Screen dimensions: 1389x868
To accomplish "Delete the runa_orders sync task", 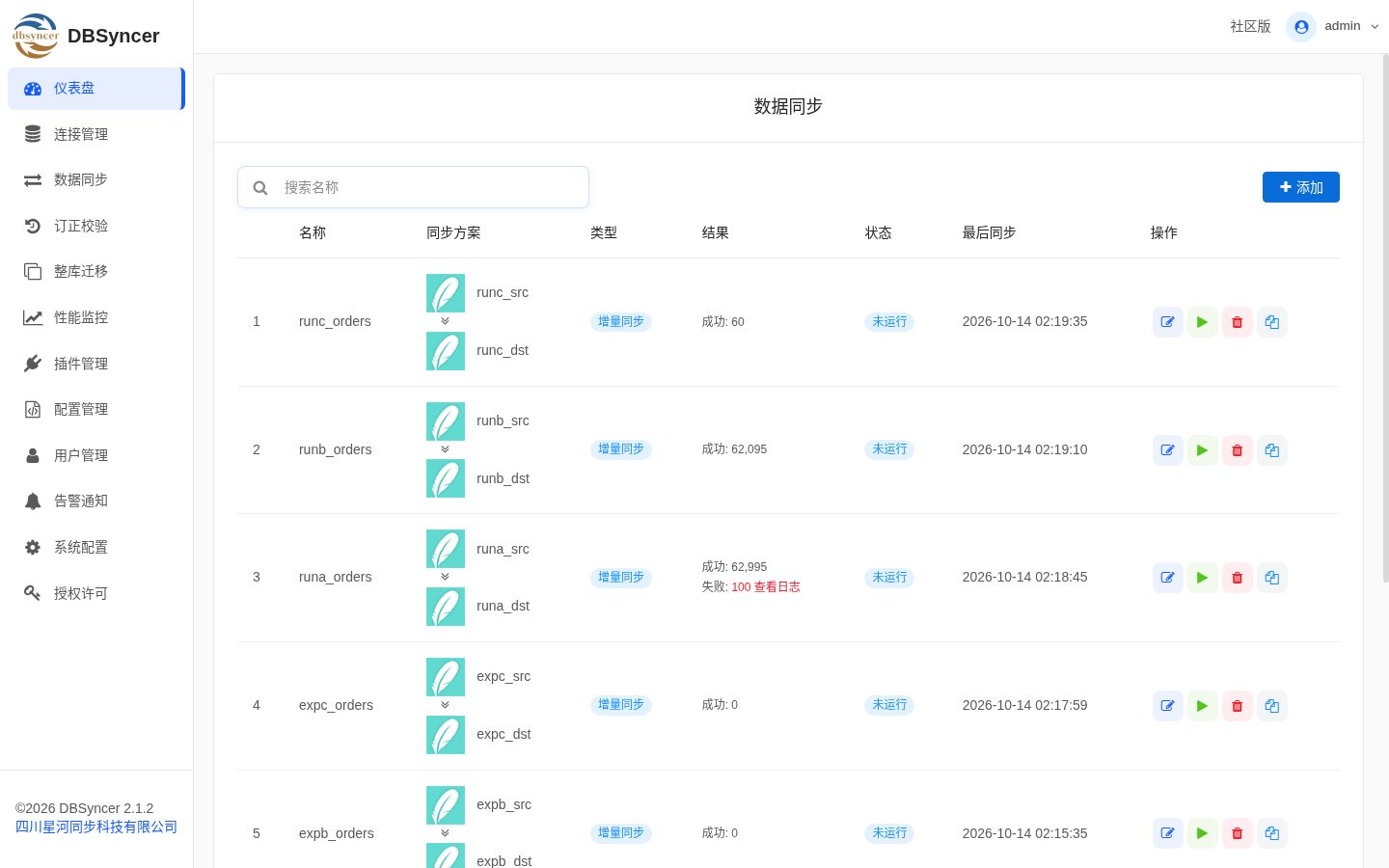I will (1238, 578).
